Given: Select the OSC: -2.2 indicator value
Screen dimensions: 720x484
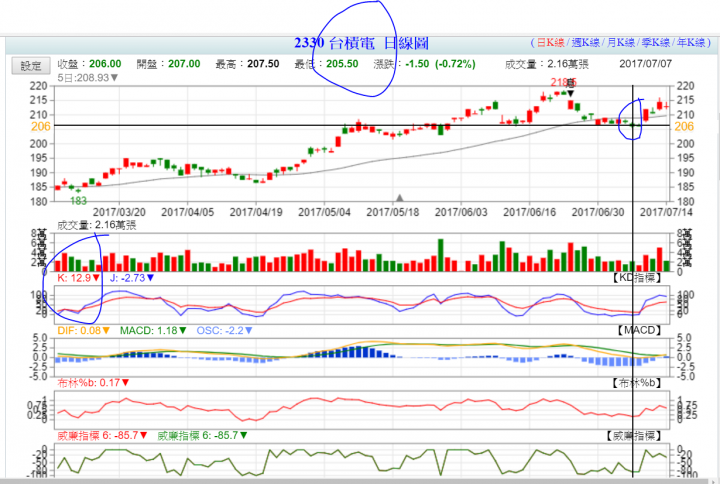Looking at the screenshot, I should coord(225,330).
